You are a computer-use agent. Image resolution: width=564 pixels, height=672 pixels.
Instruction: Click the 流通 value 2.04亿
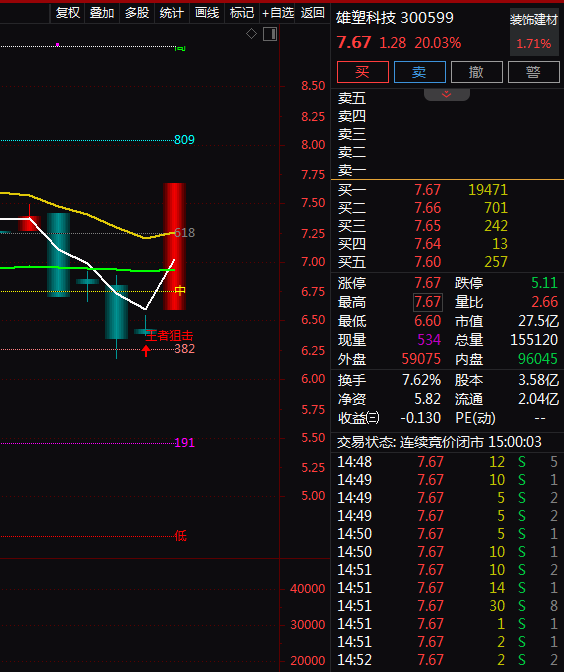tap(538, 399)
